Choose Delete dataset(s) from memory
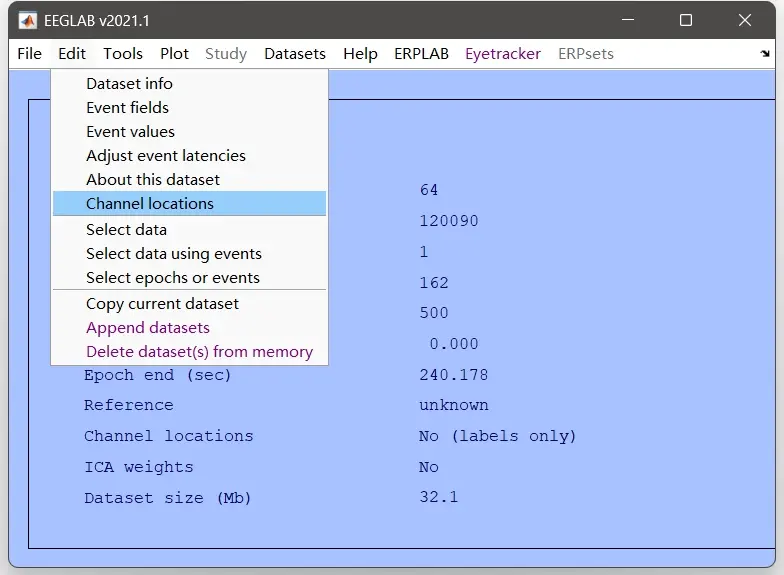The image size is (784, 575). point(190,352)
